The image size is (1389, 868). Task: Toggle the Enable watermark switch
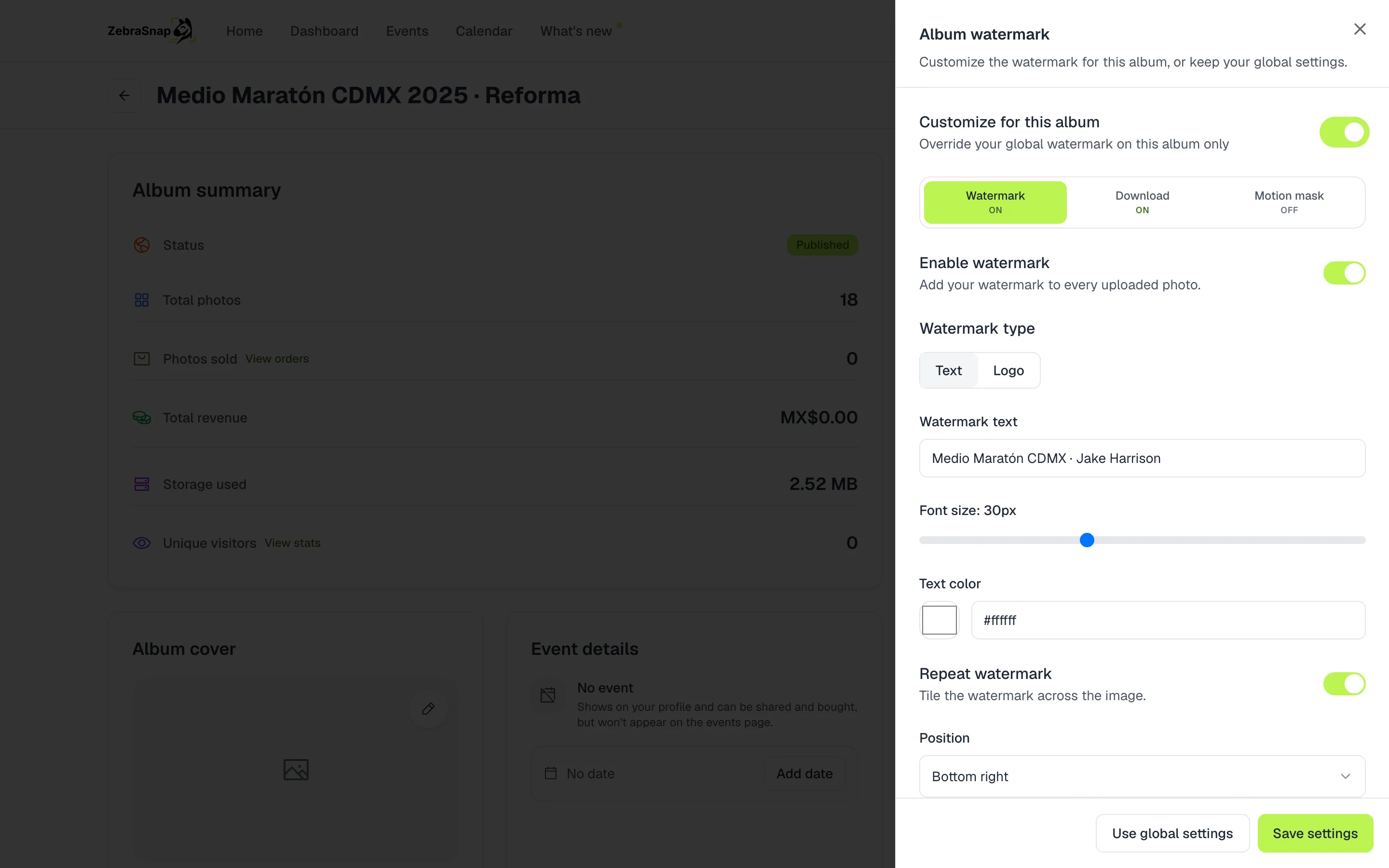[x=1344, y=273]
